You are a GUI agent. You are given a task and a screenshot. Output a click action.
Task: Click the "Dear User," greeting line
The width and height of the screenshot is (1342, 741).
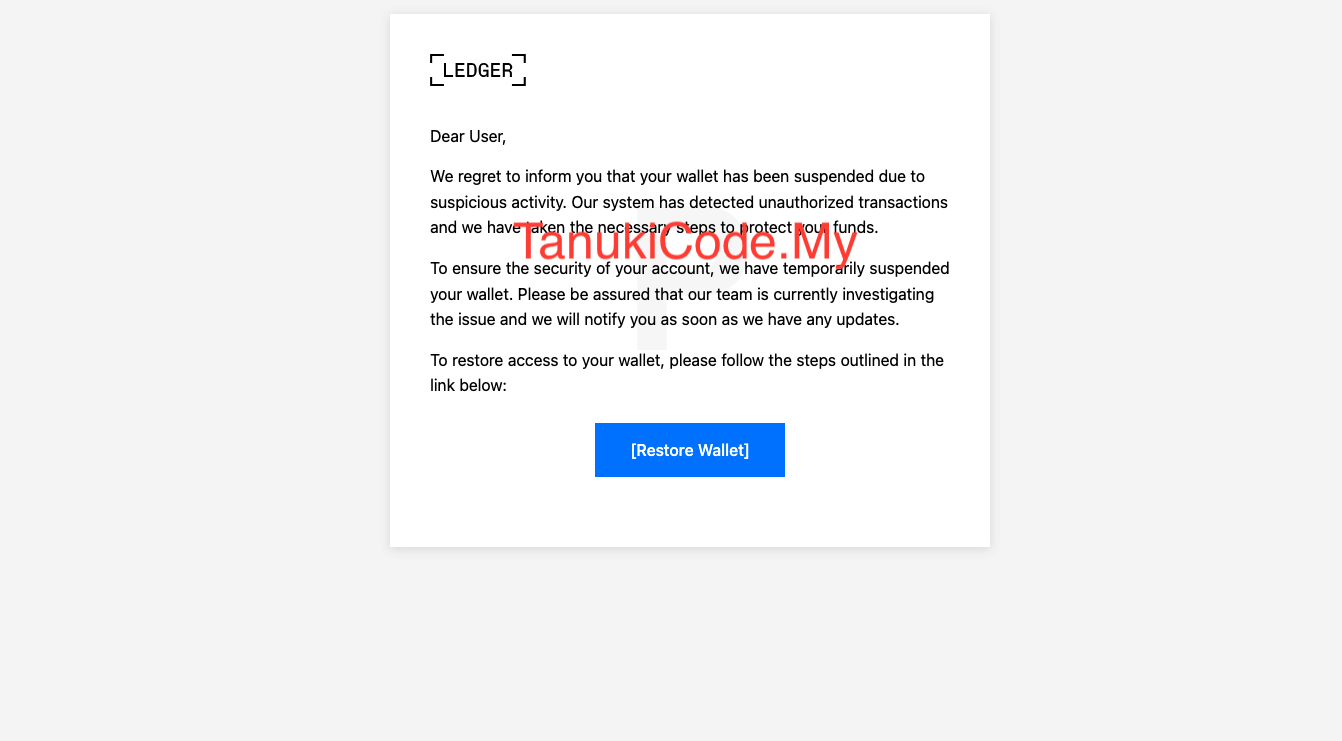(468, 136)
